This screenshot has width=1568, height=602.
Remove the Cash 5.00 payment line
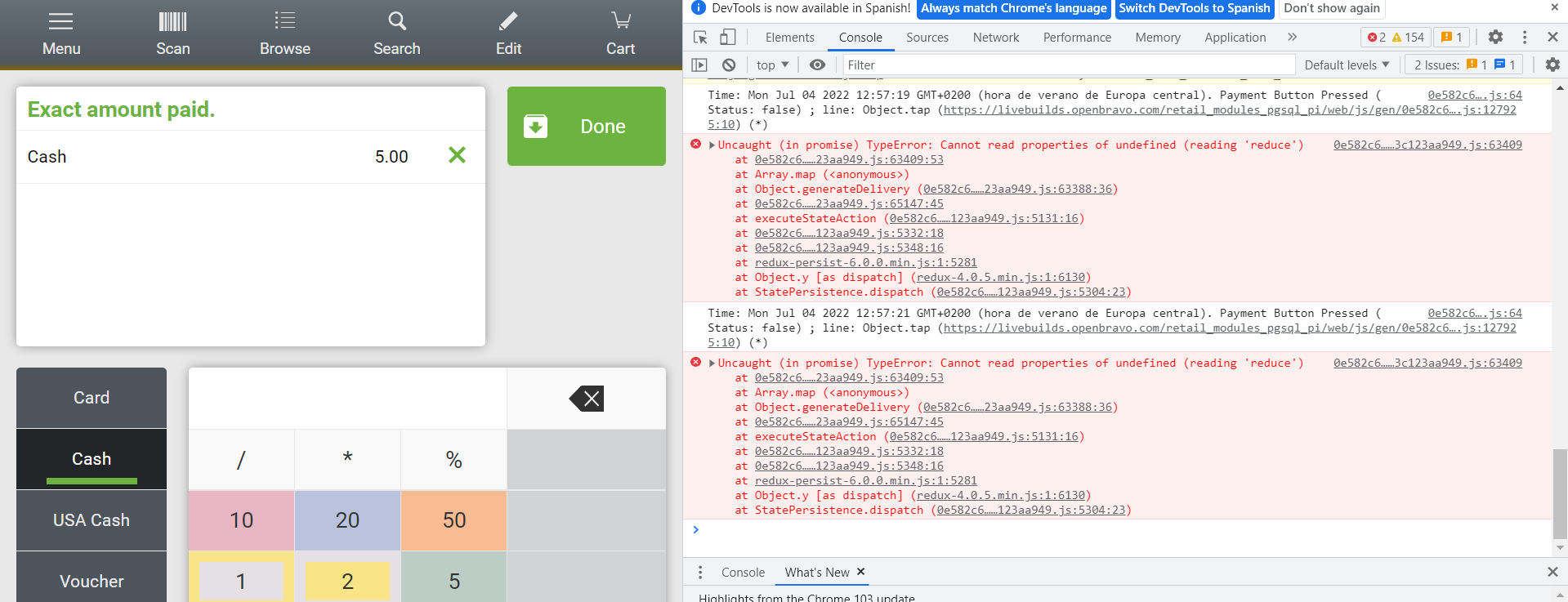point(457,155)
